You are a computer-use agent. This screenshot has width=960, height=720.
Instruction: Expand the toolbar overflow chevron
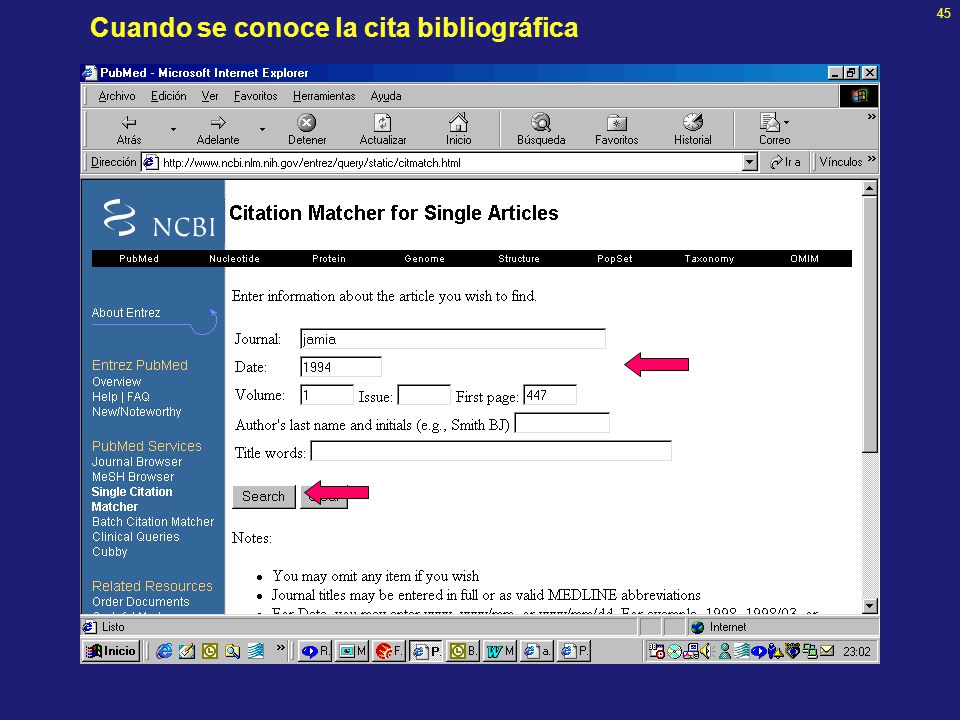(x=871, y=116)
